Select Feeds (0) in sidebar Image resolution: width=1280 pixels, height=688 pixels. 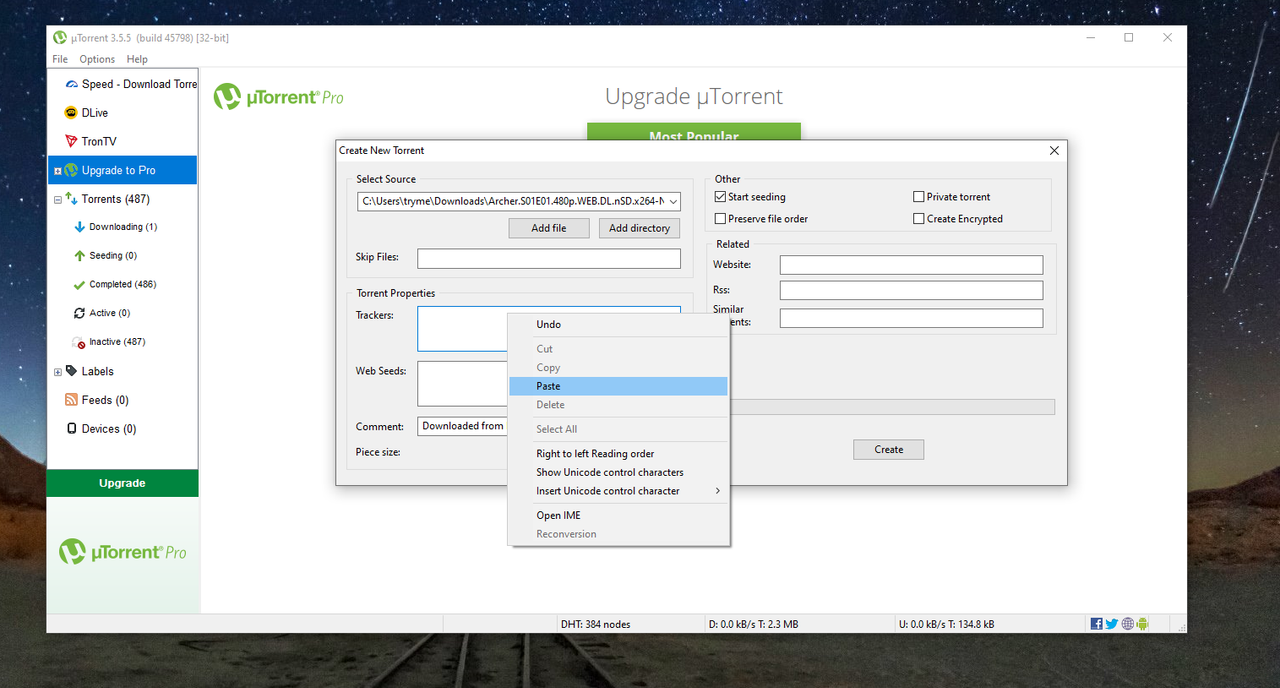(x=105, y=400)
